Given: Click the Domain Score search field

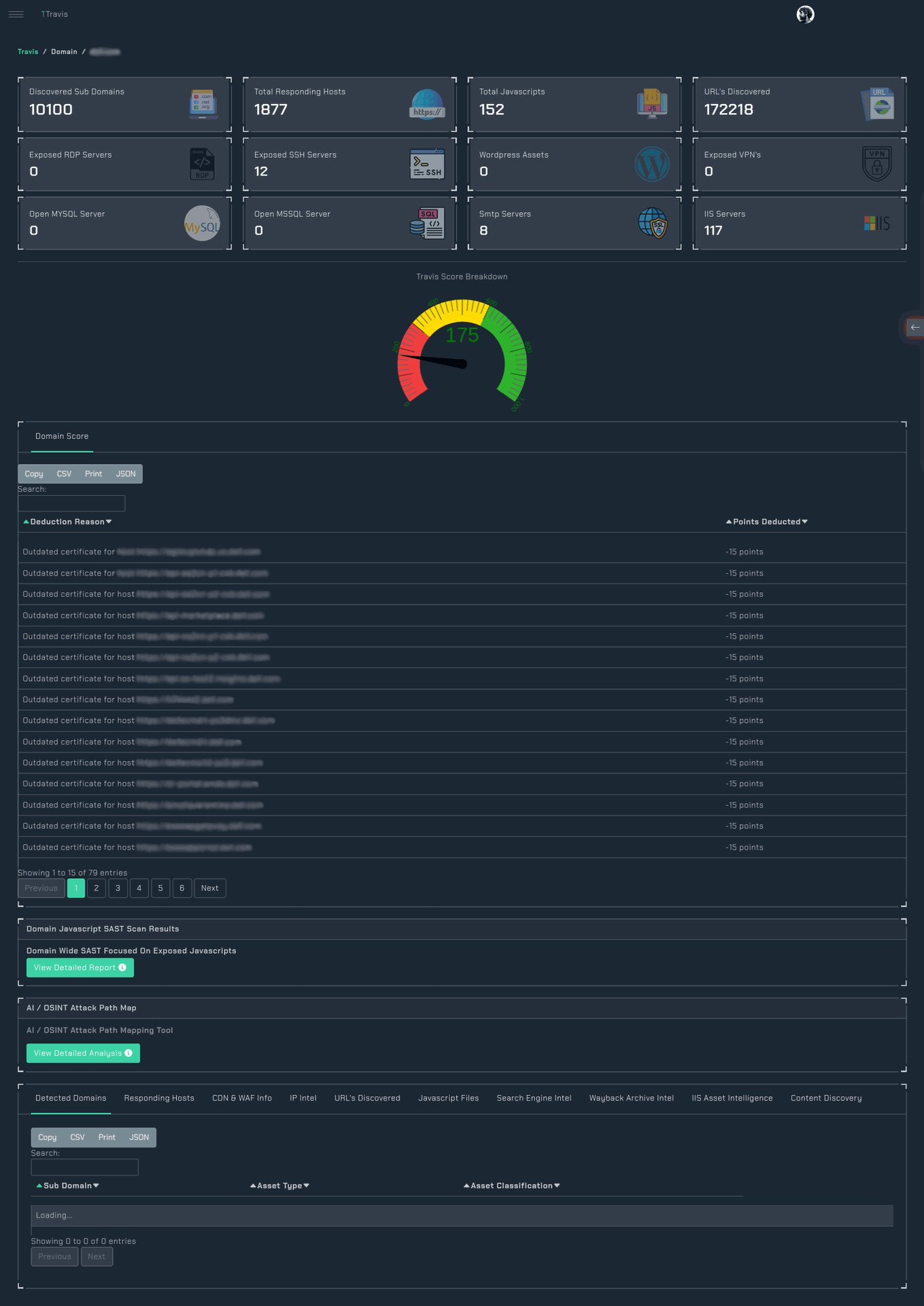Looking at the screenshot, I should (71, 503).
